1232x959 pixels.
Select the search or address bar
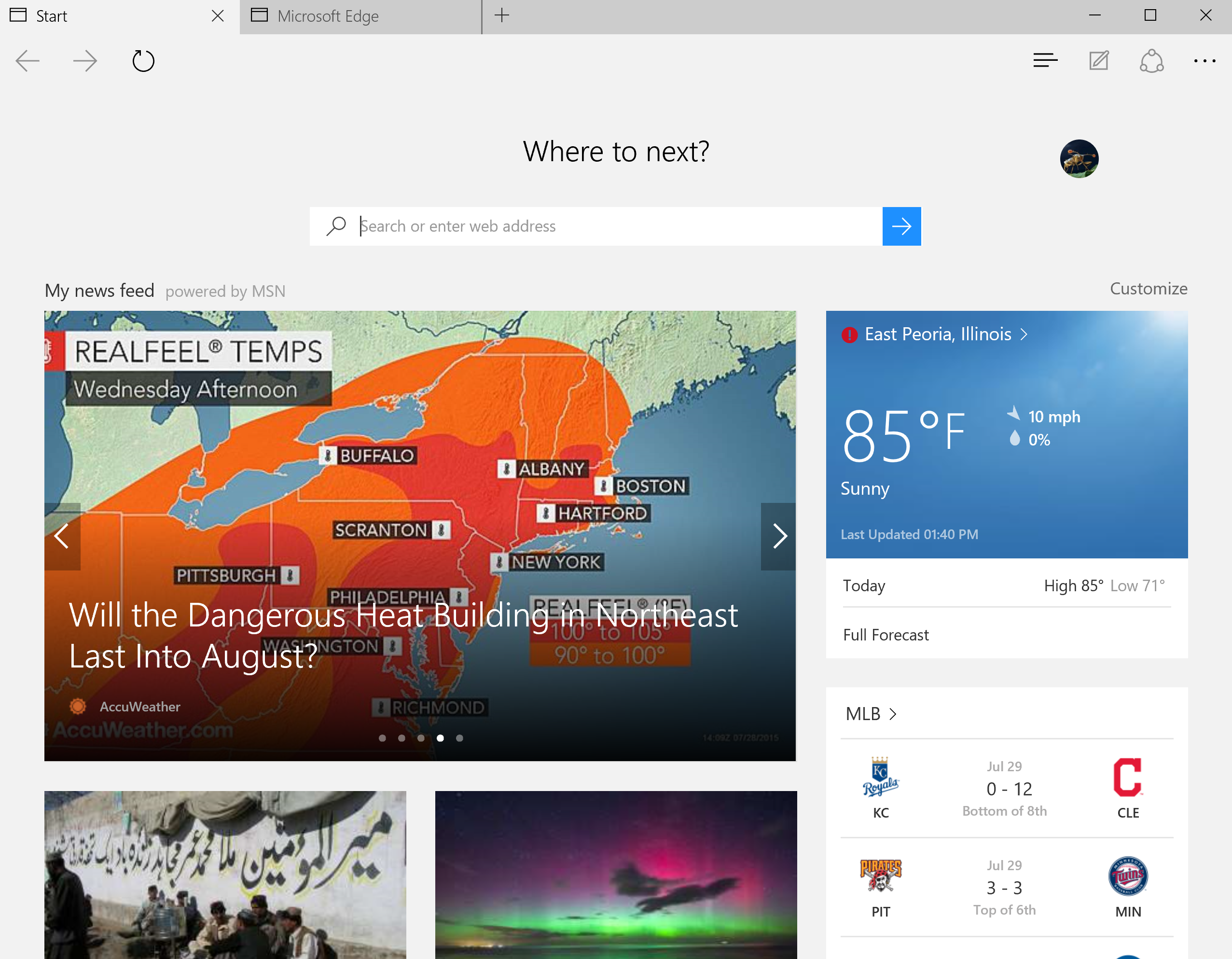[x=616, y=226]
